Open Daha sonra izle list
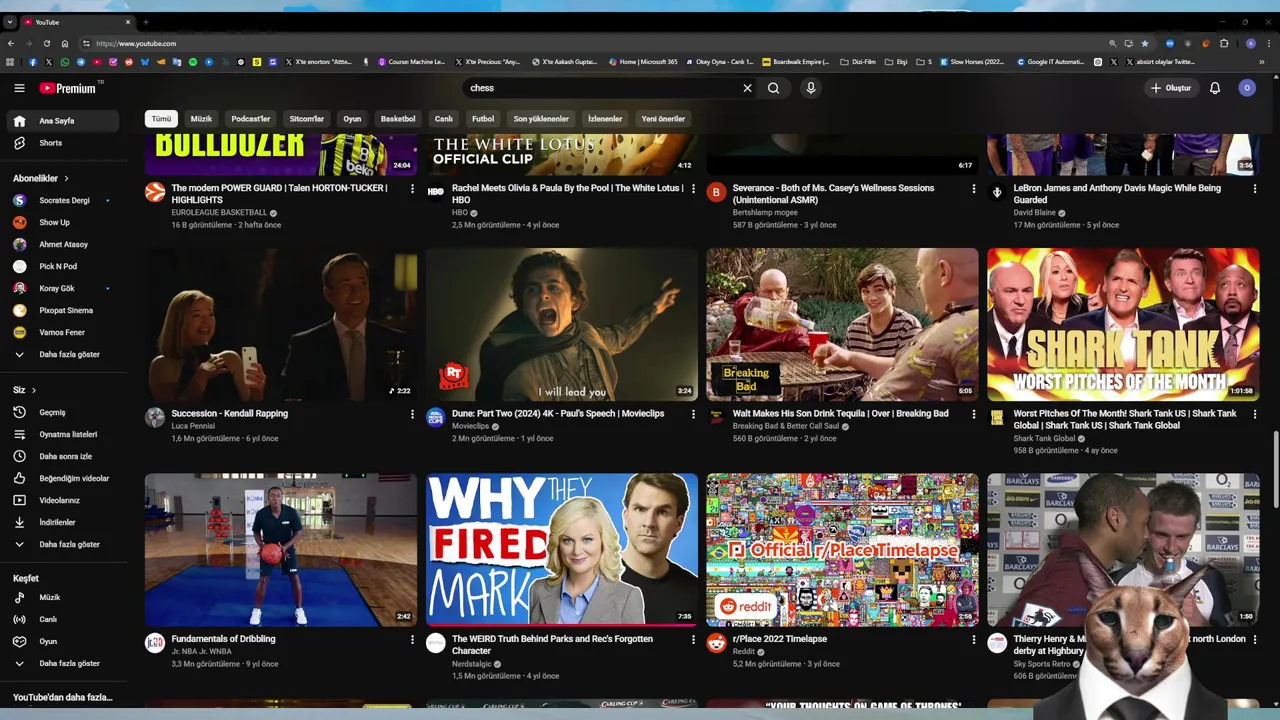Image resolution: width=1280 pixels, height=720 pixels. pos(64,456)
